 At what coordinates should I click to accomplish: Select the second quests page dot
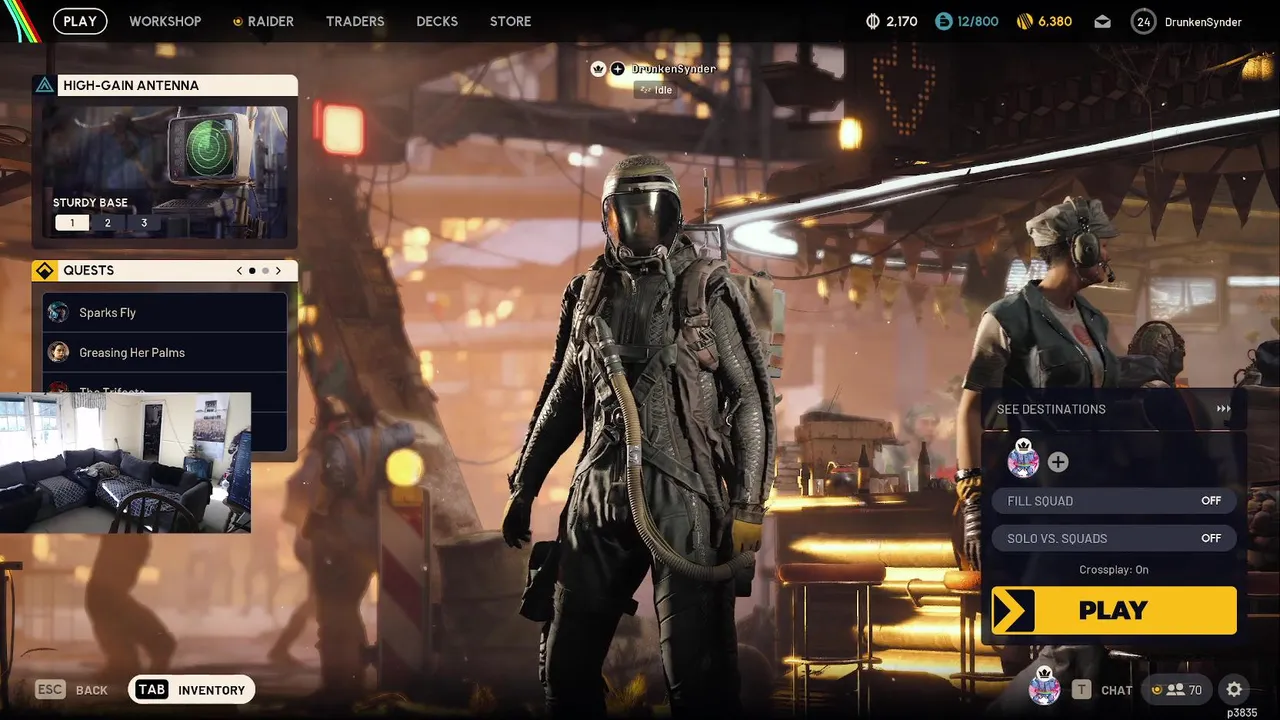point(265,270)
